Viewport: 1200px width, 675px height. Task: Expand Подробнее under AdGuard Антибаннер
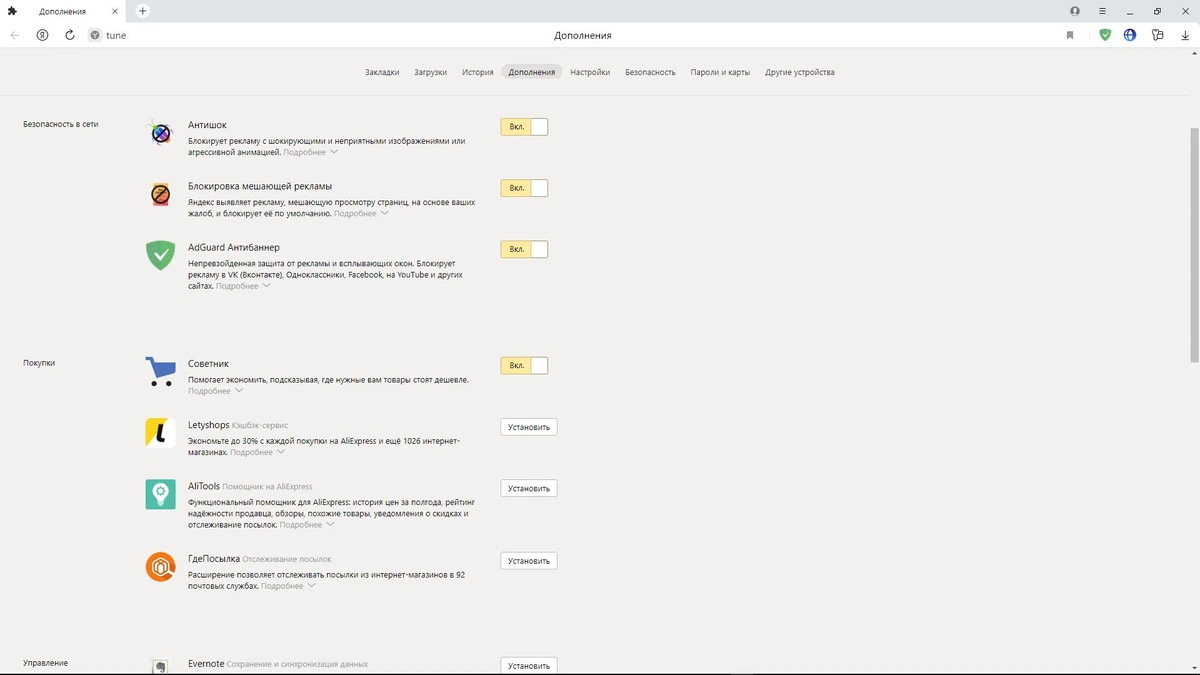pos(243,286)
